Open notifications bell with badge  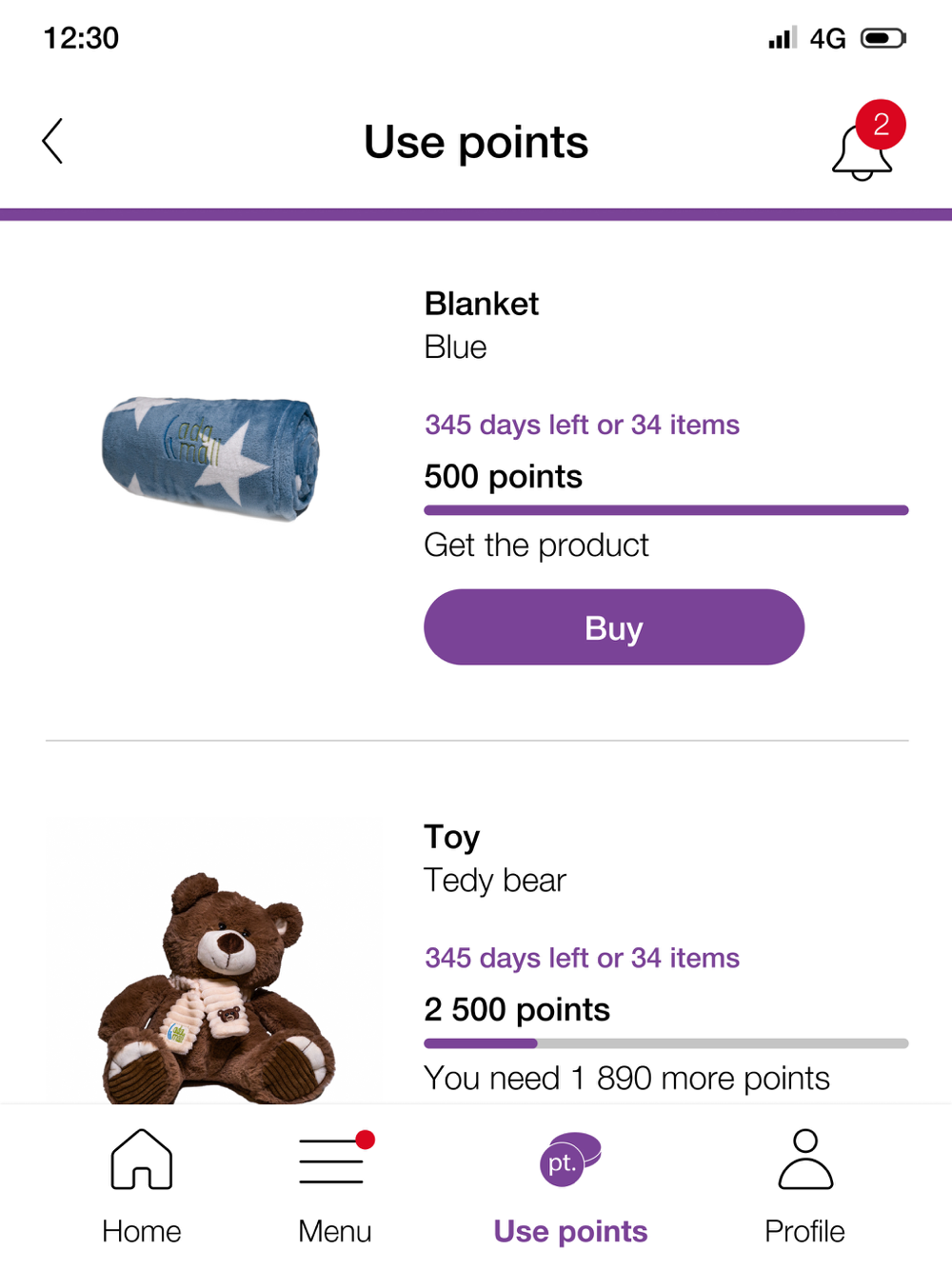pyautogui.click(x=867, y=141)
